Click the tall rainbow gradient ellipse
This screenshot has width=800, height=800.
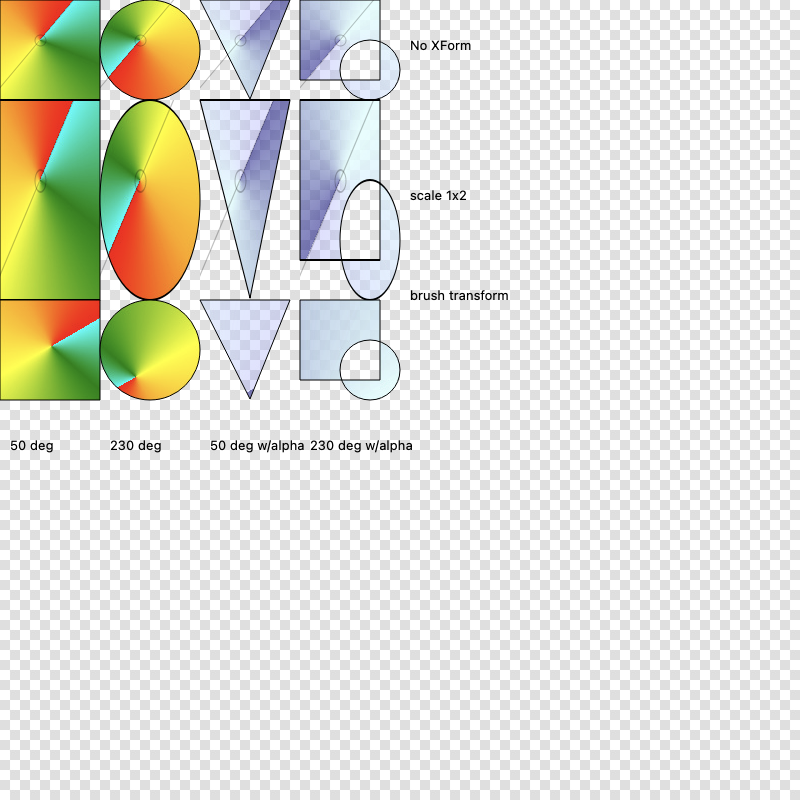(150, 200)
